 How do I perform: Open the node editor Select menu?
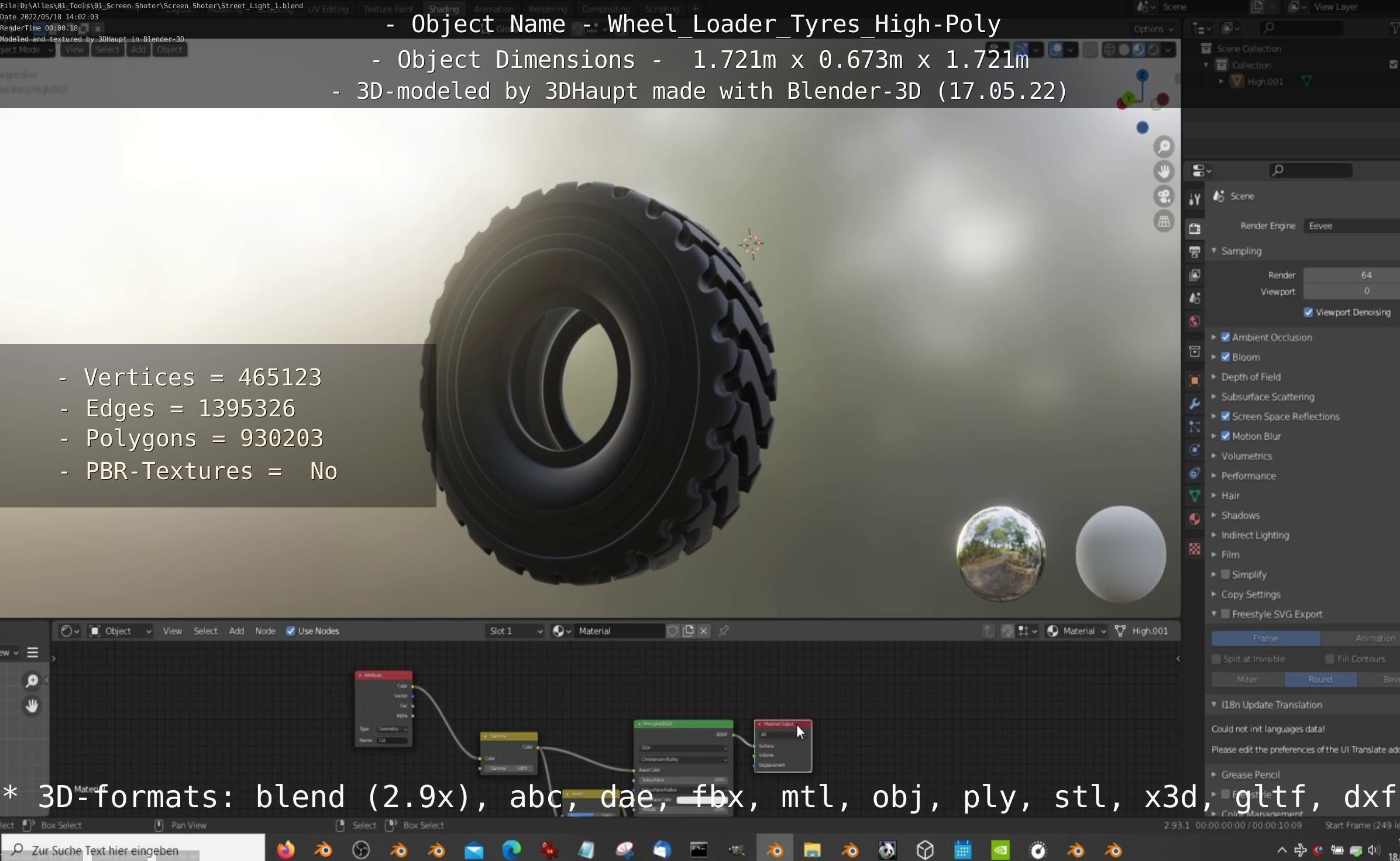coord(205,631)
